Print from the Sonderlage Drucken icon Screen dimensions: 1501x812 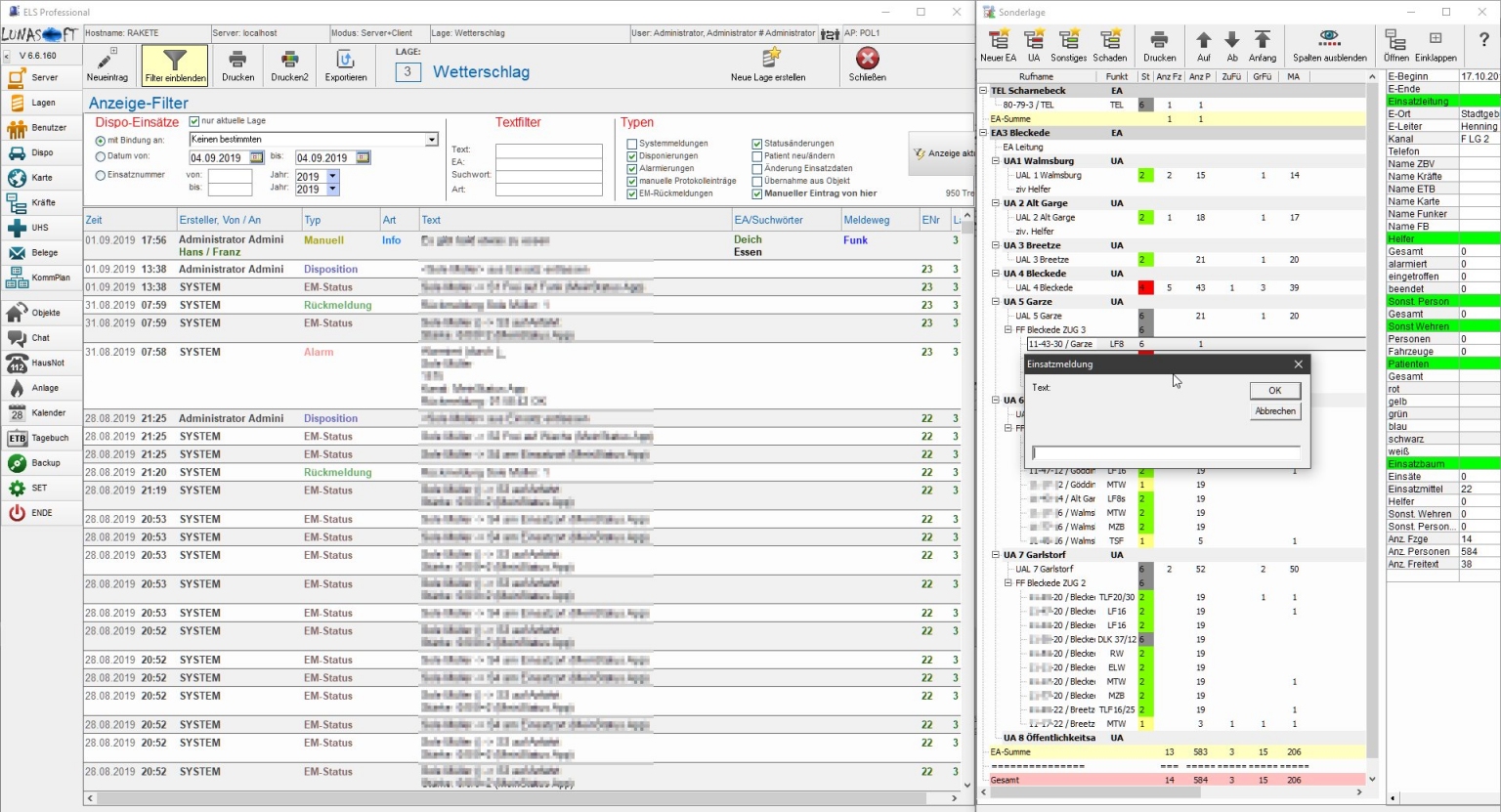[1159, 40]
